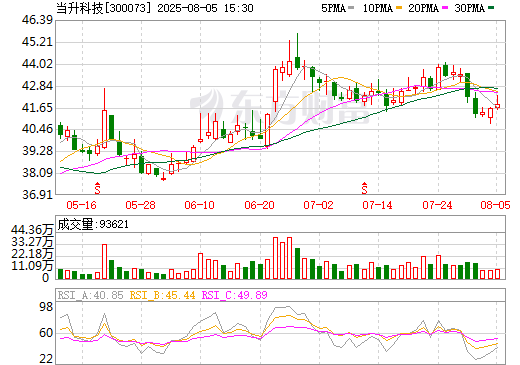This screenshot has height=365, width=520.
Task: Click the RSI_C:49.89 indicator label
Action: 235,295
